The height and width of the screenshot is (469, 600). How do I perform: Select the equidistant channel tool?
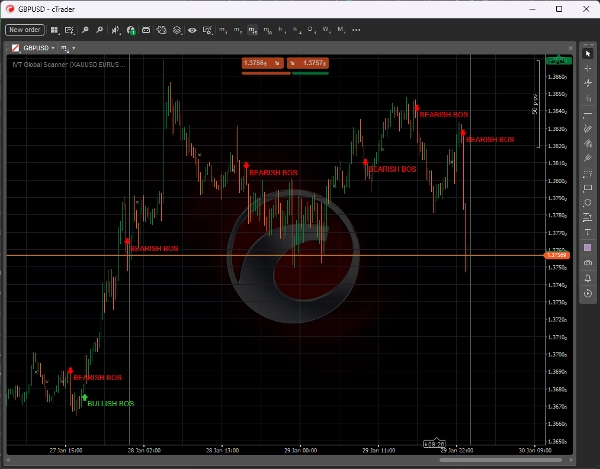[588, 143]
